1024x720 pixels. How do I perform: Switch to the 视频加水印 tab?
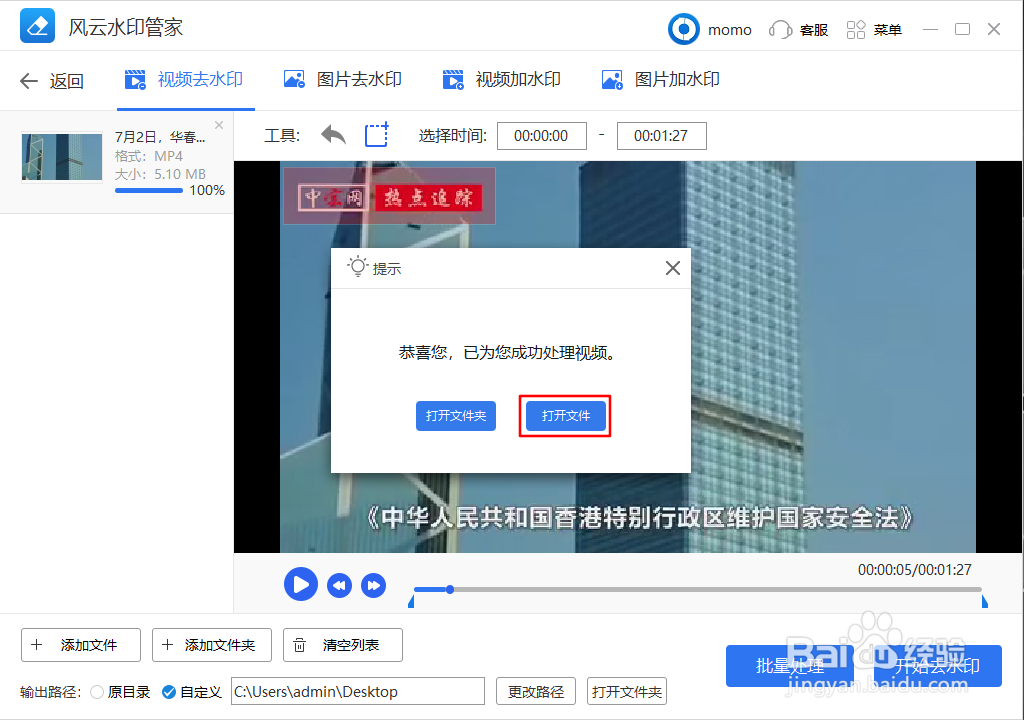pyautogui.click(x=501, y=79)
